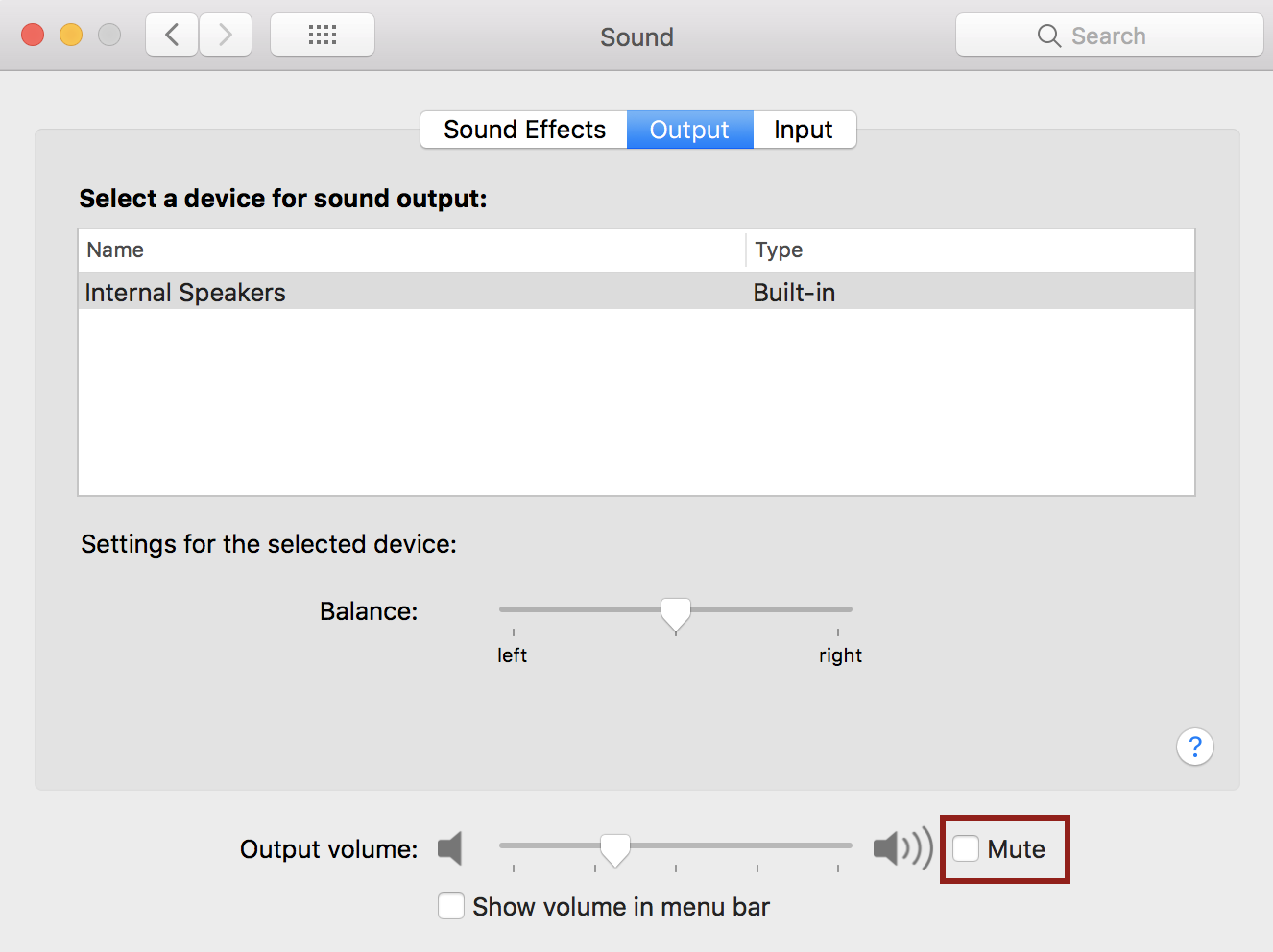
Task: Click the forward navigation arrow
Action: [226, 36]
